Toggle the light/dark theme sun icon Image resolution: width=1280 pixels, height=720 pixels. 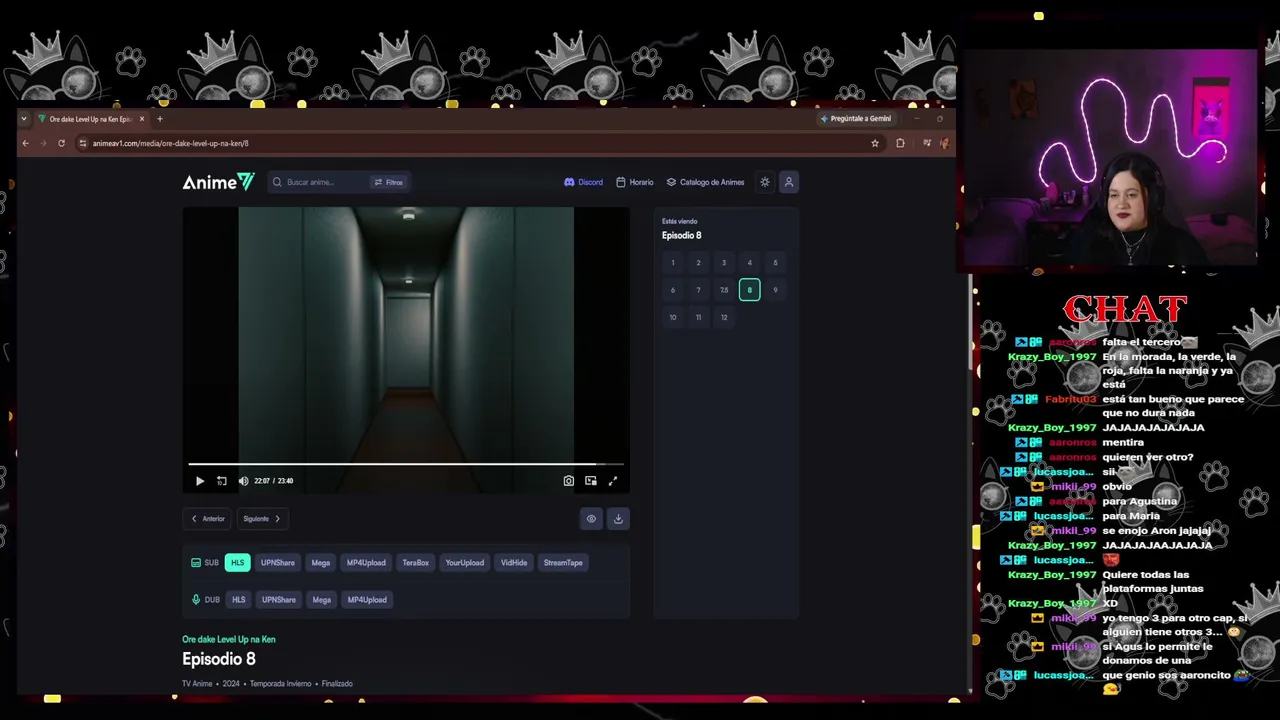(765, 182)
